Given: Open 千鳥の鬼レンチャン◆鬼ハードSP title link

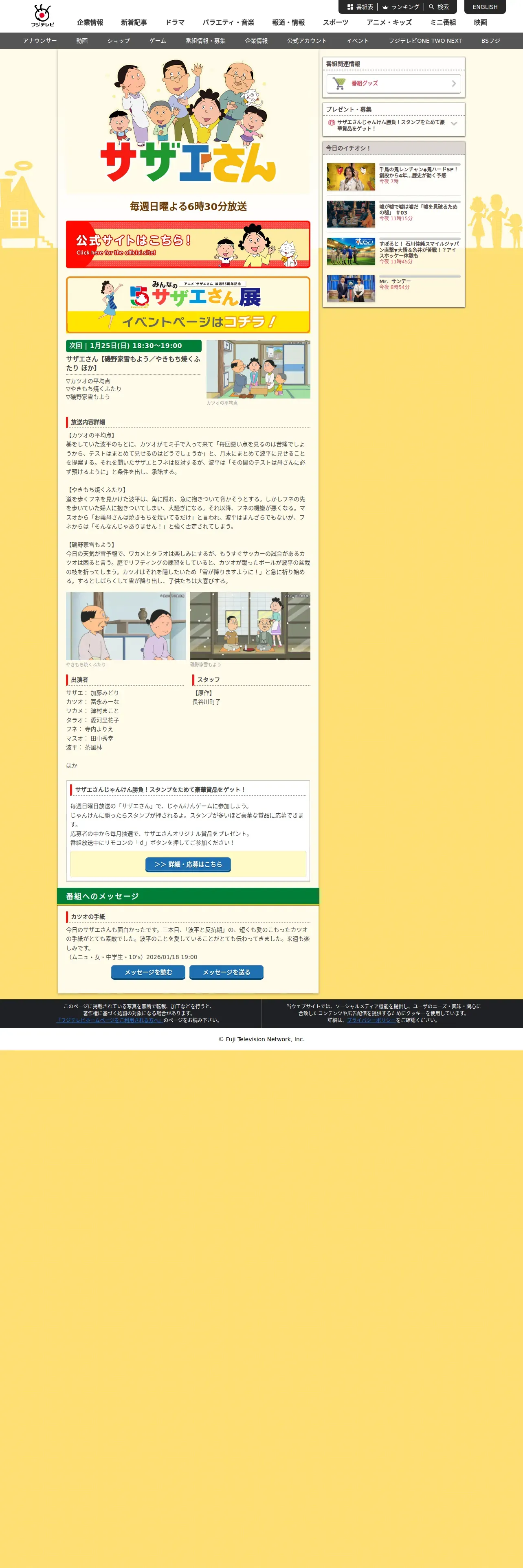Looking at the screenshot, I should point(418,172).
